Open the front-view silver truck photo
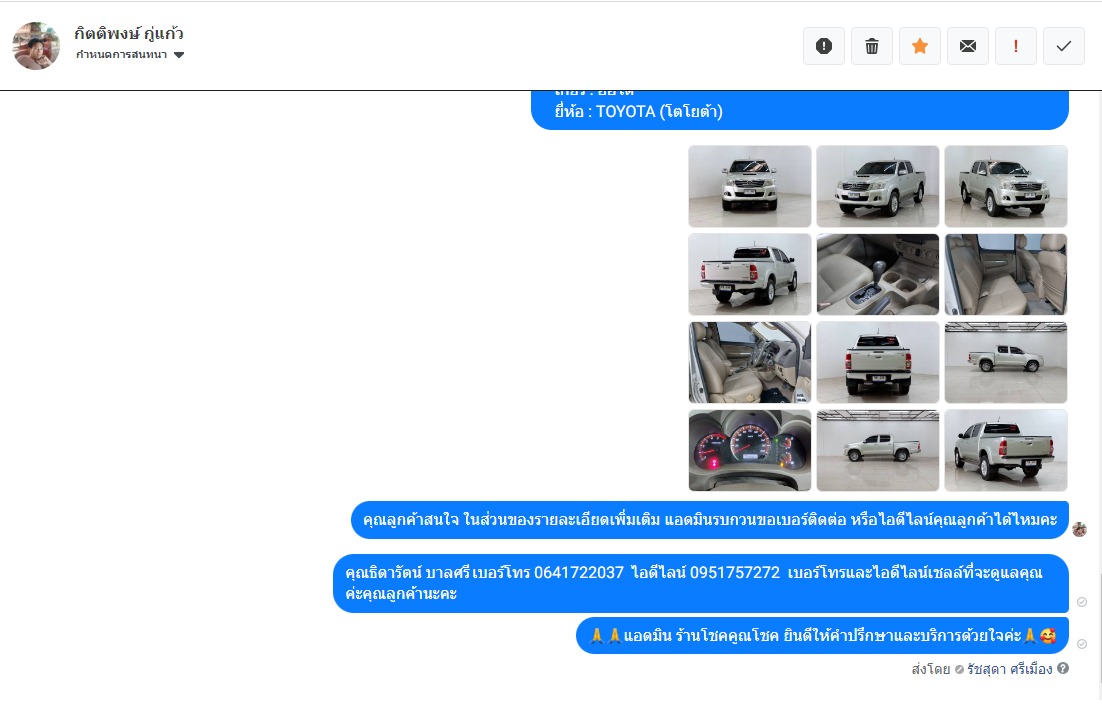This screenshot has height=712, width=1102. [x=750, y=186]
